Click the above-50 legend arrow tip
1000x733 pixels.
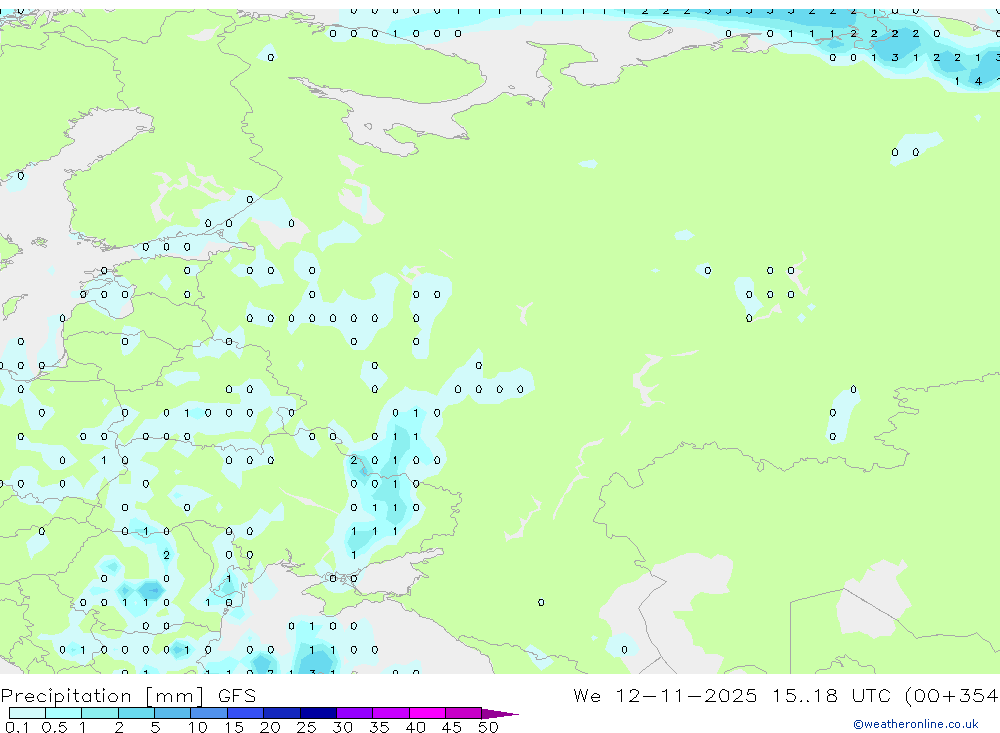[501, 714]
